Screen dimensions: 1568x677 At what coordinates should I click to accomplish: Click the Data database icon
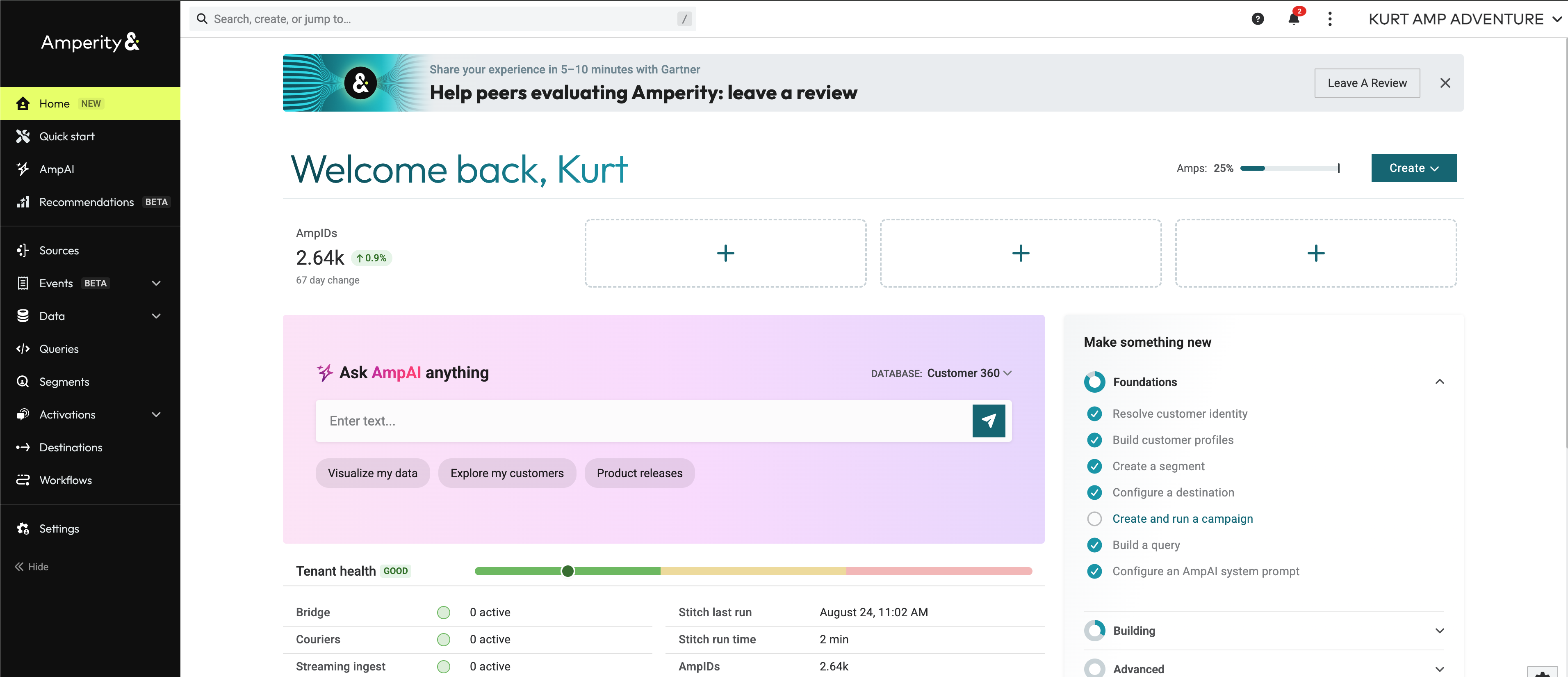click(23, 316)
